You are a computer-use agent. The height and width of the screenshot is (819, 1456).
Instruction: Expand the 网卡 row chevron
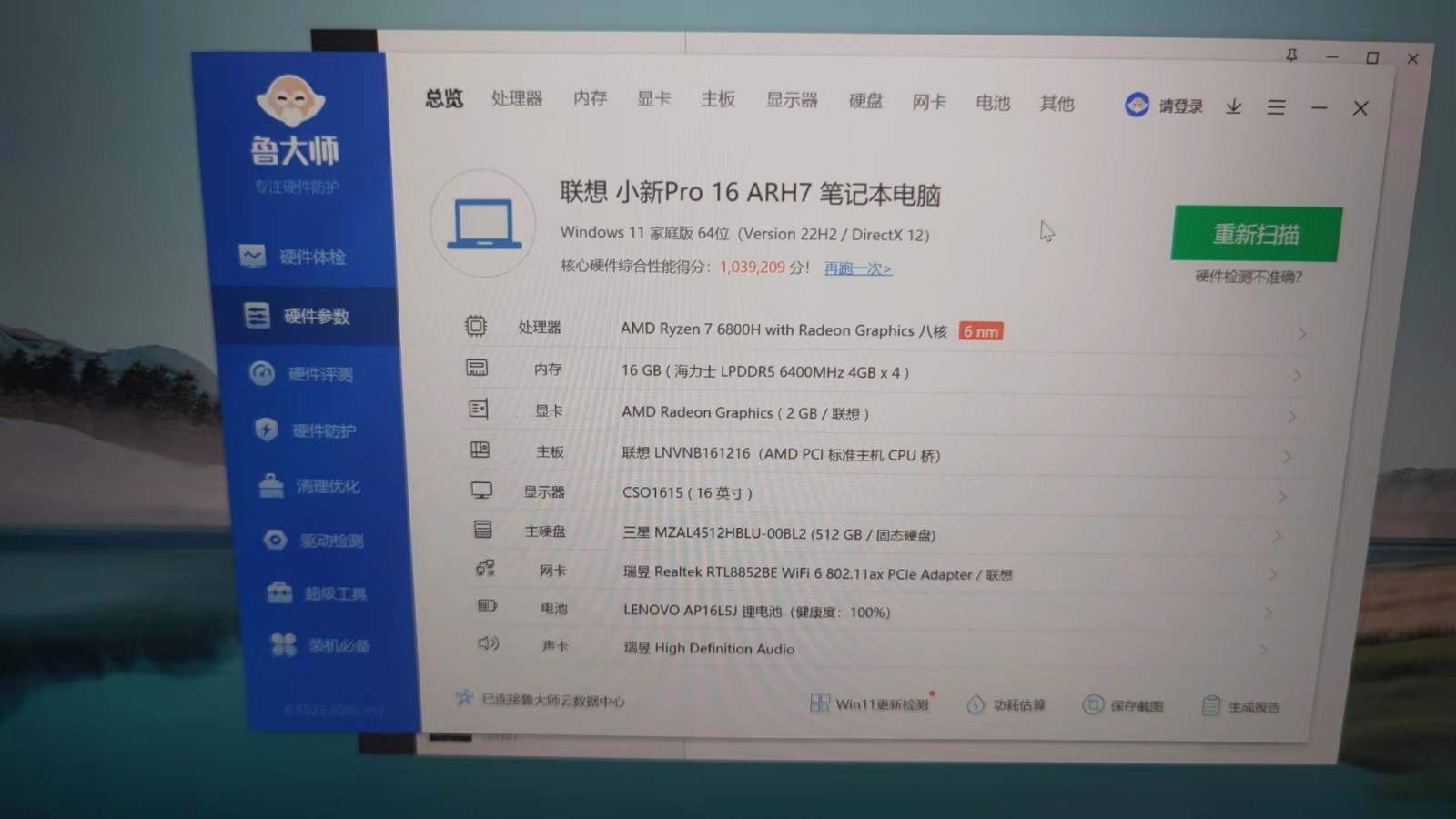[1273, 575]
